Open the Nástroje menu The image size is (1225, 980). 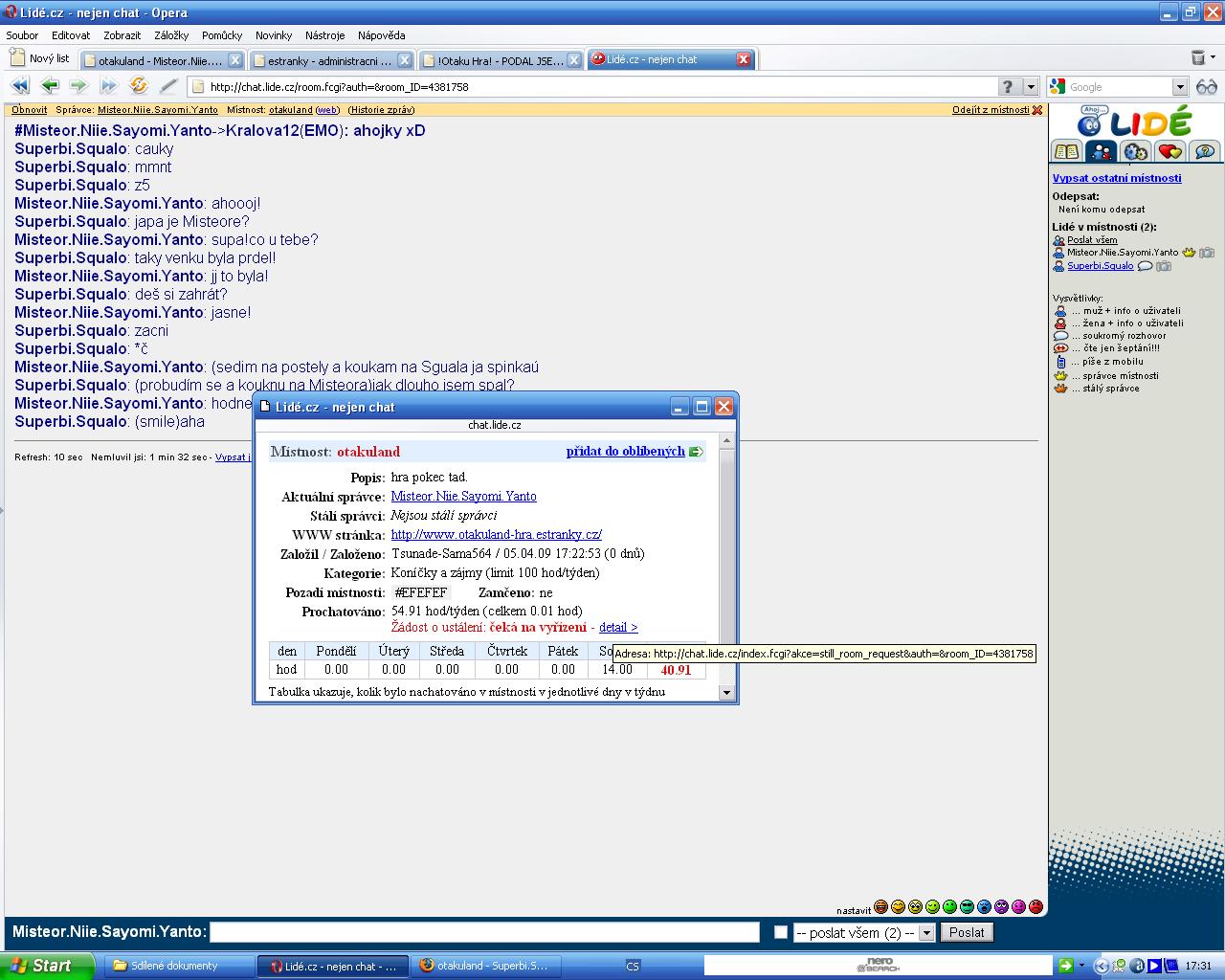(x=325, y=35)
